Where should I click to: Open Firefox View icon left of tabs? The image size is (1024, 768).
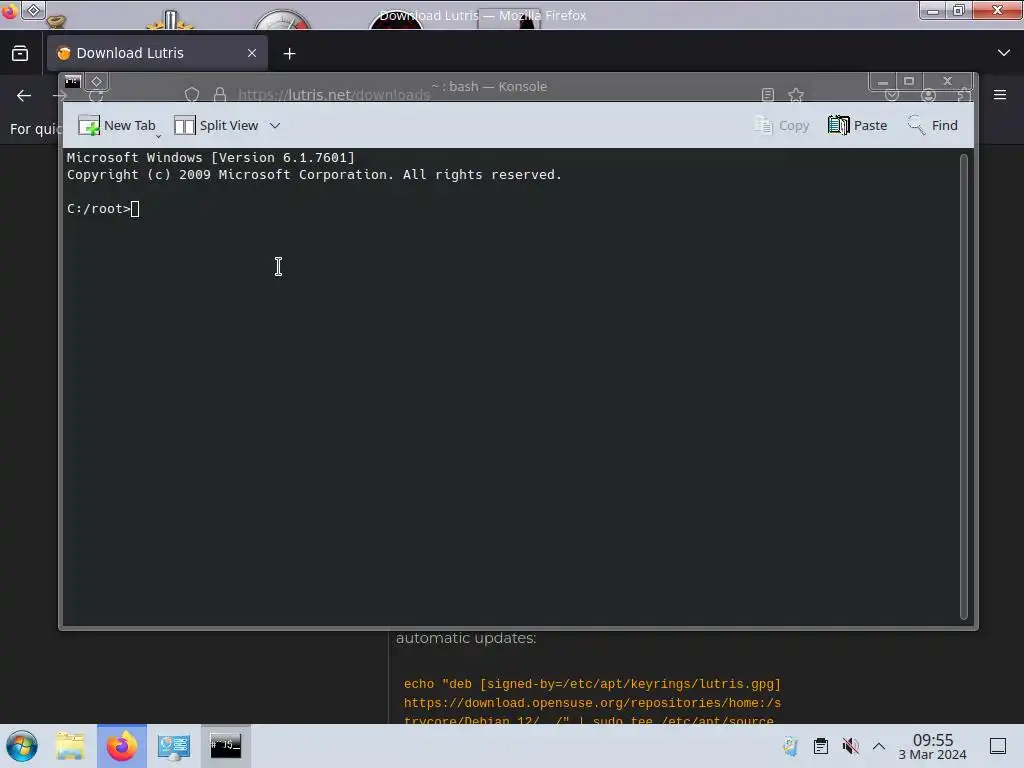(20, 53)
